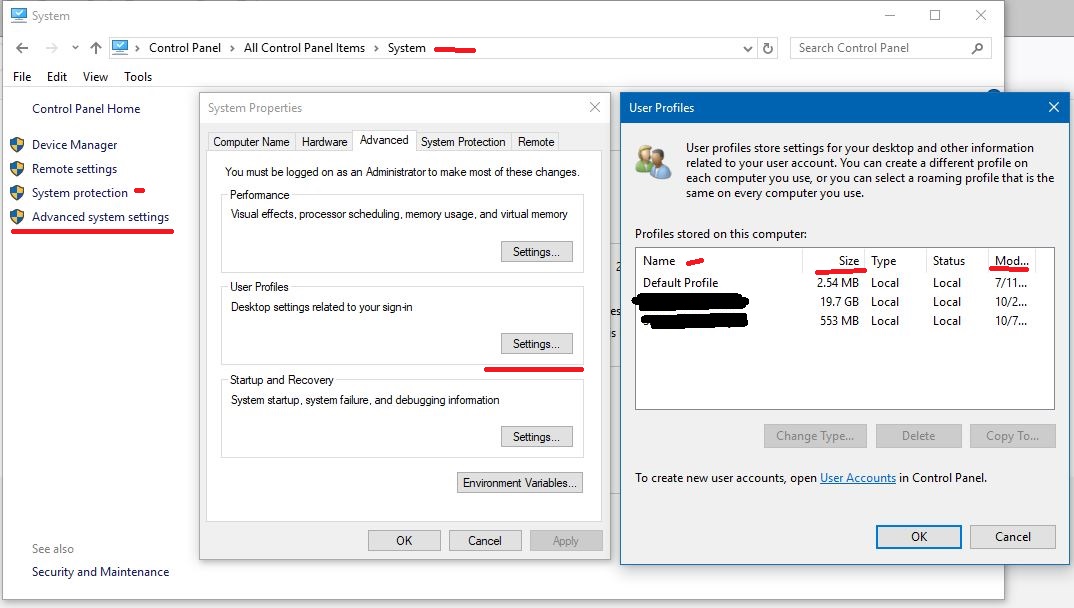Click System window title bar icon
Image resolution: width=1074 pixels, height=608 pixels.
tap(18, 15)
